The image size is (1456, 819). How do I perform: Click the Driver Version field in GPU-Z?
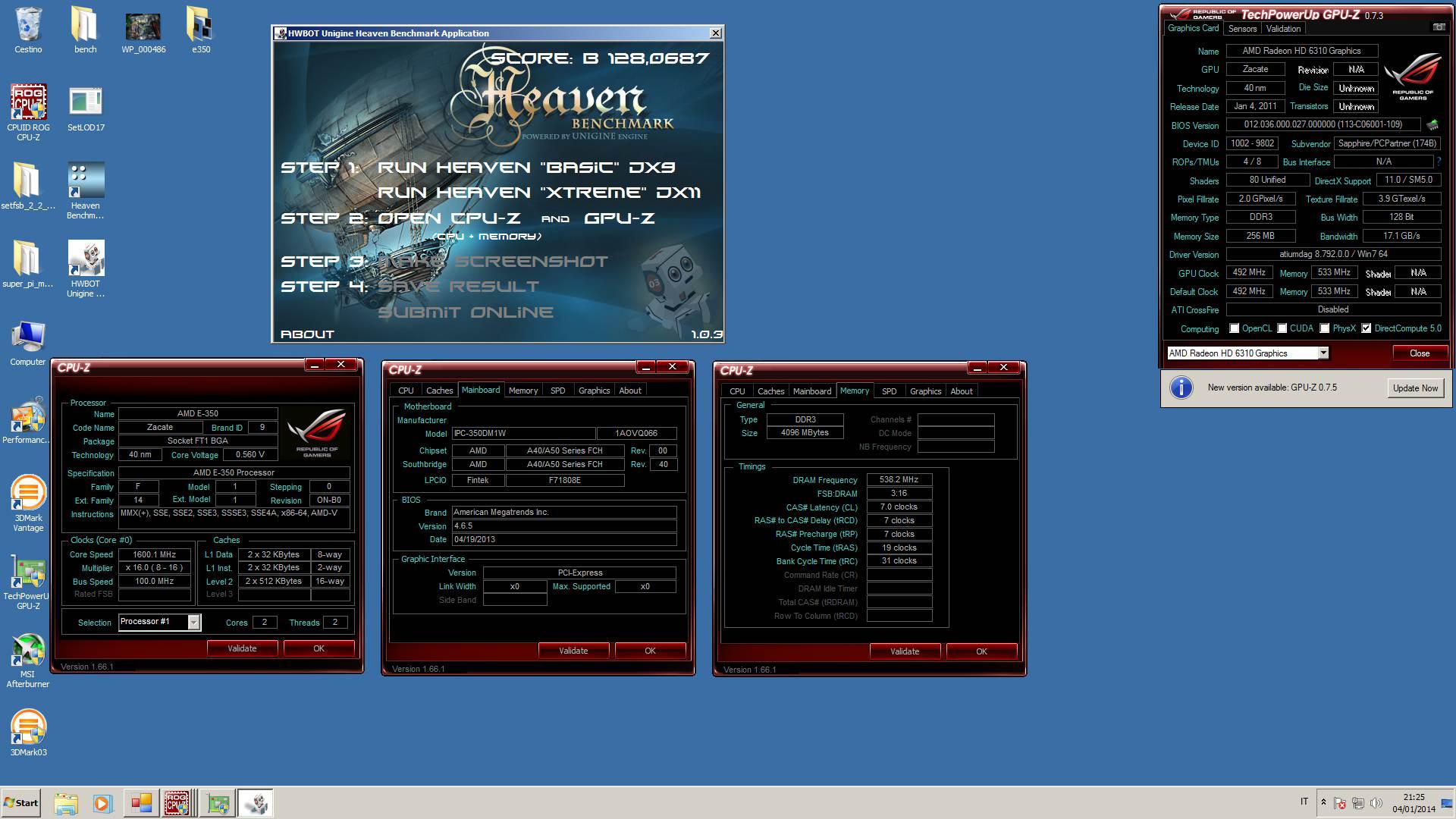tap(1333, 255)
